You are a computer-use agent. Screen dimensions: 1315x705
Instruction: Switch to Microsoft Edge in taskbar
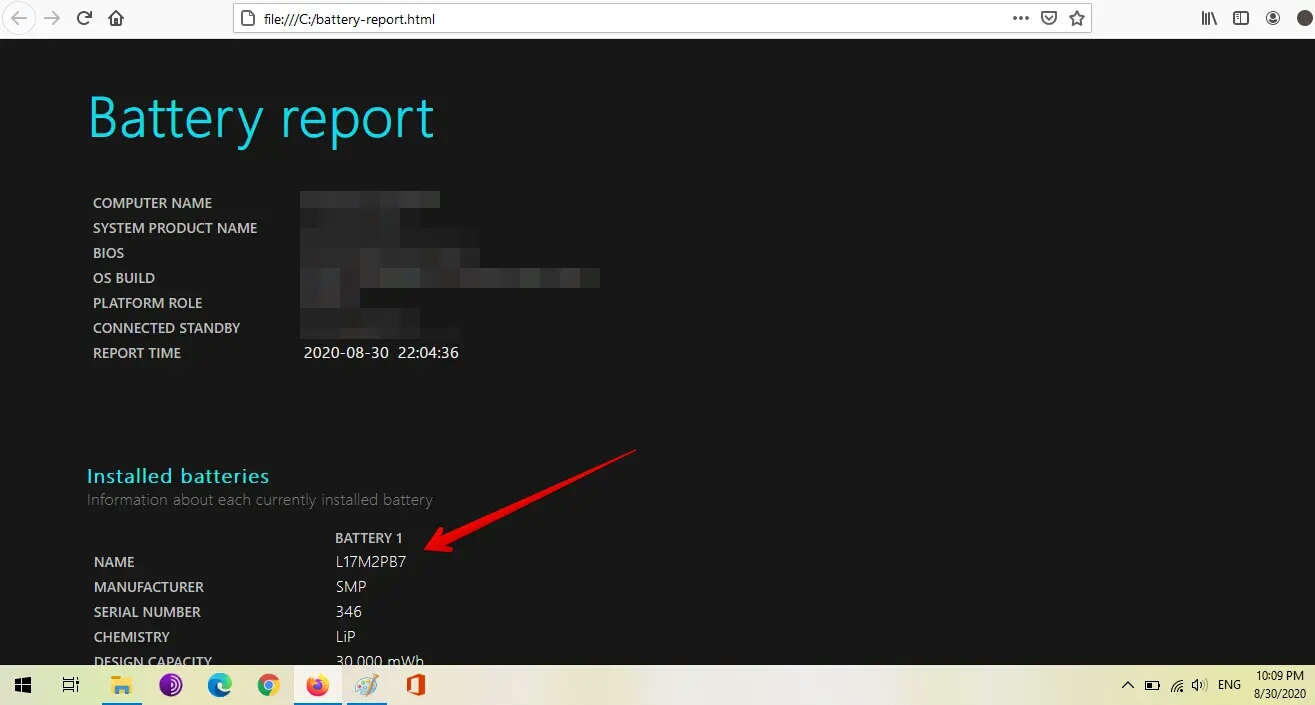pyautogui.click(x=219, y=685)
